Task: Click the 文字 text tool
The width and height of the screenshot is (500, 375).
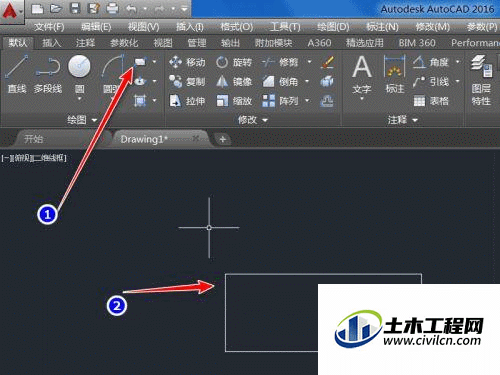Action: coord(362,76)
